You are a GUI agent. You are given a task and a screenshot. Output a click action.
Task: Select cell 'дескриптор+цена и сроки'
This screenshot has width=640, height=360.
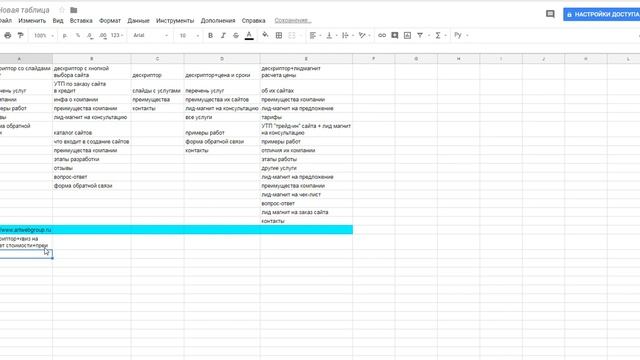222,72
